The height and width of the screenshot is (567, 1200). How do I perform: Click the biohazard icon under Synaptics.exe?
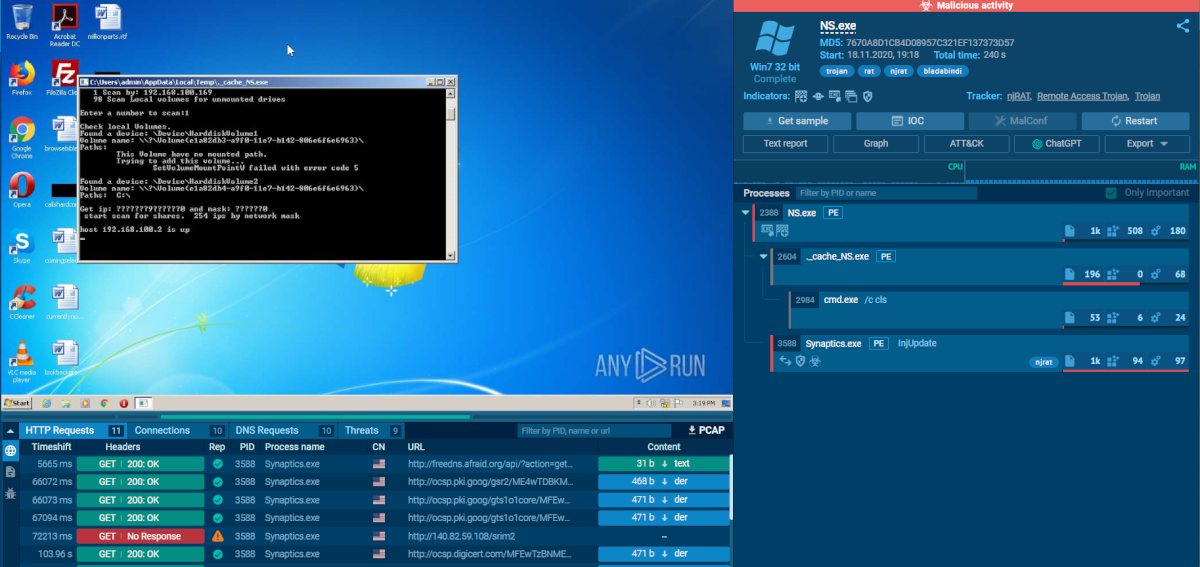[x=813, y=361]
